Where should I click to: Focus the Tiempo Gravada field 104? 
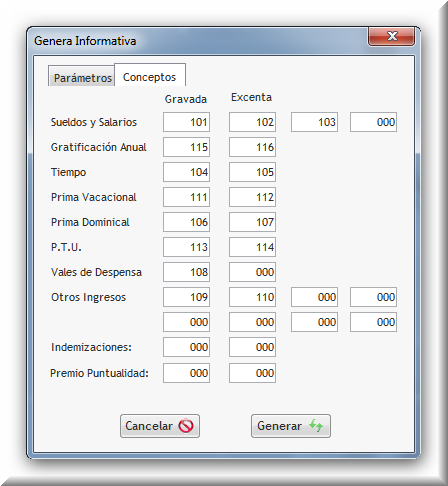(x=186, y=172)
